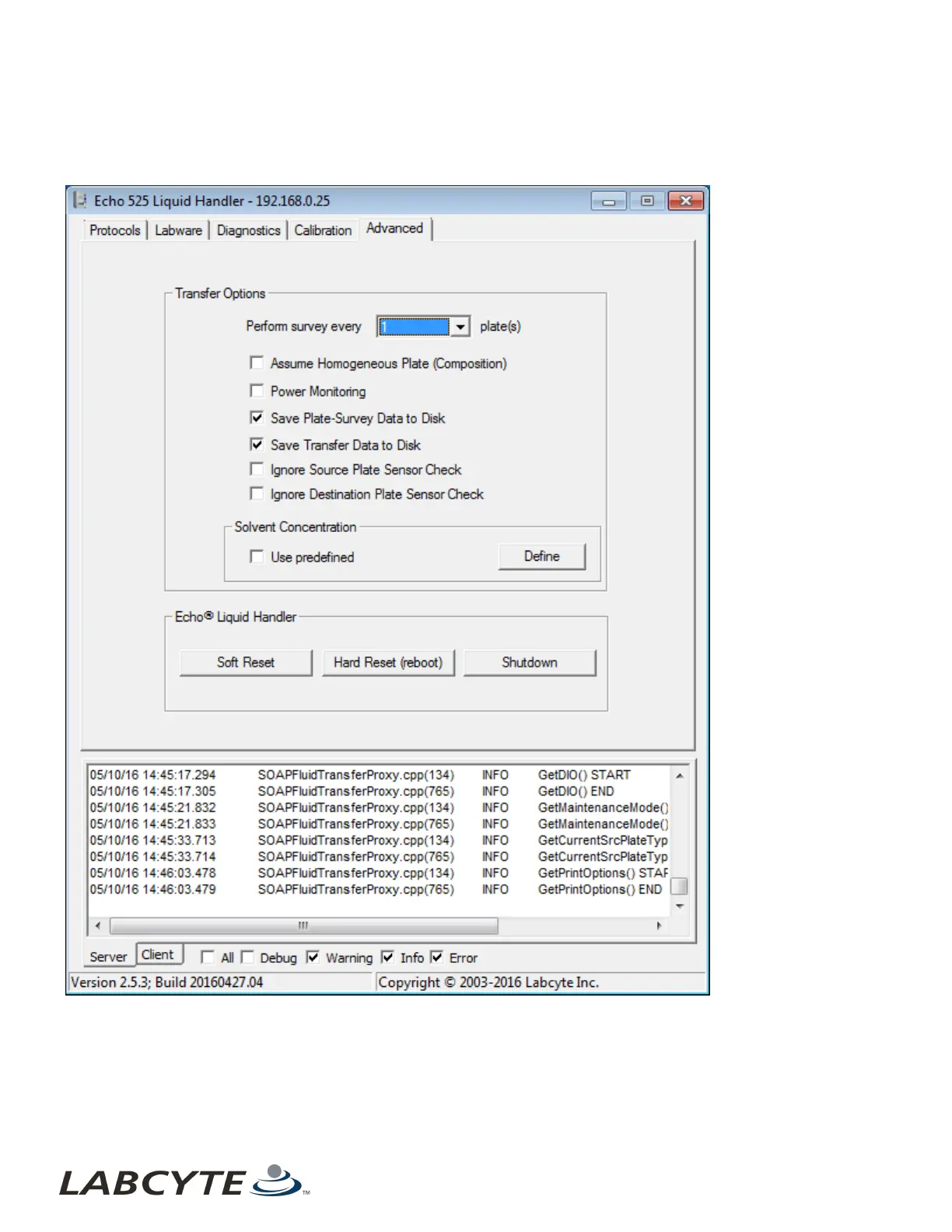
Task: Click the log scroll left arrow
Action: click(x=98, y=926)
